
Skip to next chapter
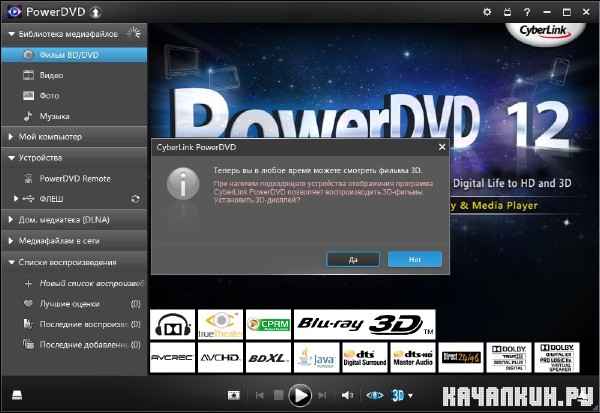point(322,395)
